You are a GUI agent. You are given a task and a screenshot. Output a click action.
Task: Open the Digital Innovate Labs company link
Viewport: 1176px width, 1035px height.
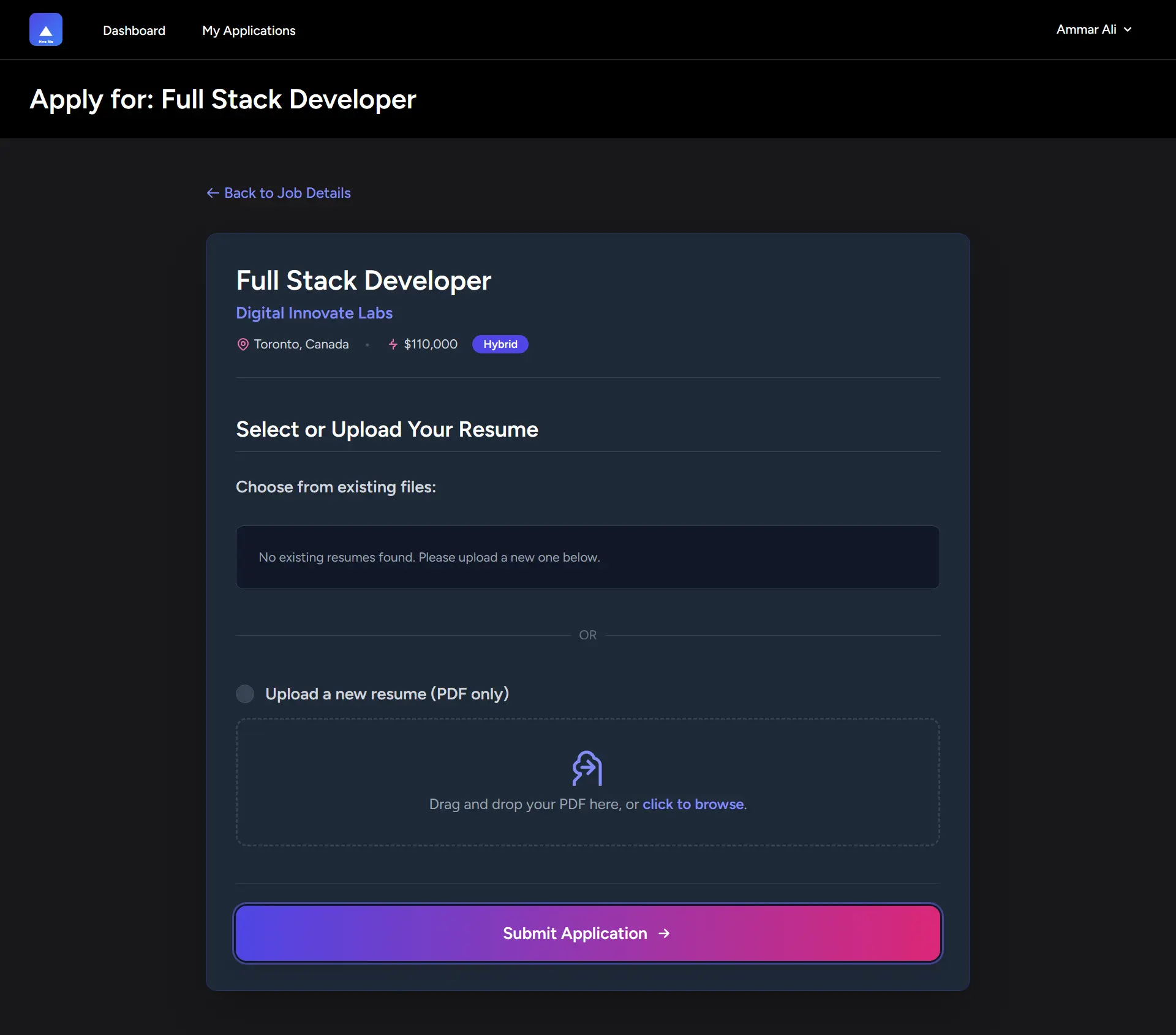314,313
